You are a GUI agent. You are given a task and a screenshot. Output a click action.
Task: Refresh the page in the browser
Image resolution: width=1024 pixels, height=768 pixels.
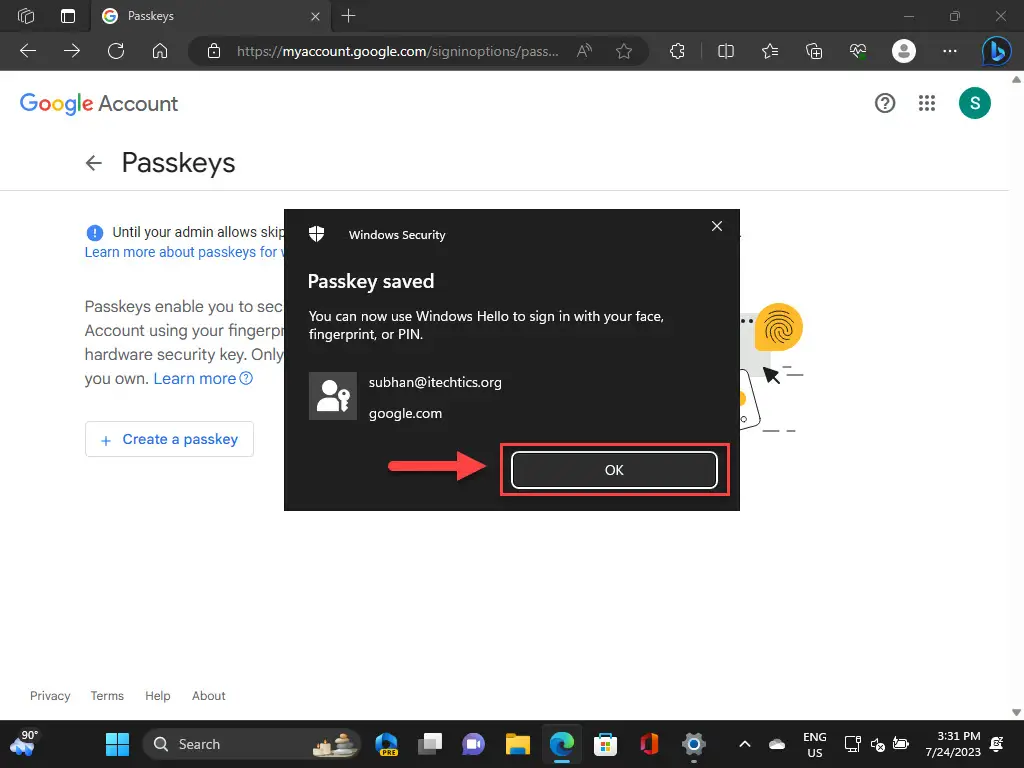click(x=115, y=51)
